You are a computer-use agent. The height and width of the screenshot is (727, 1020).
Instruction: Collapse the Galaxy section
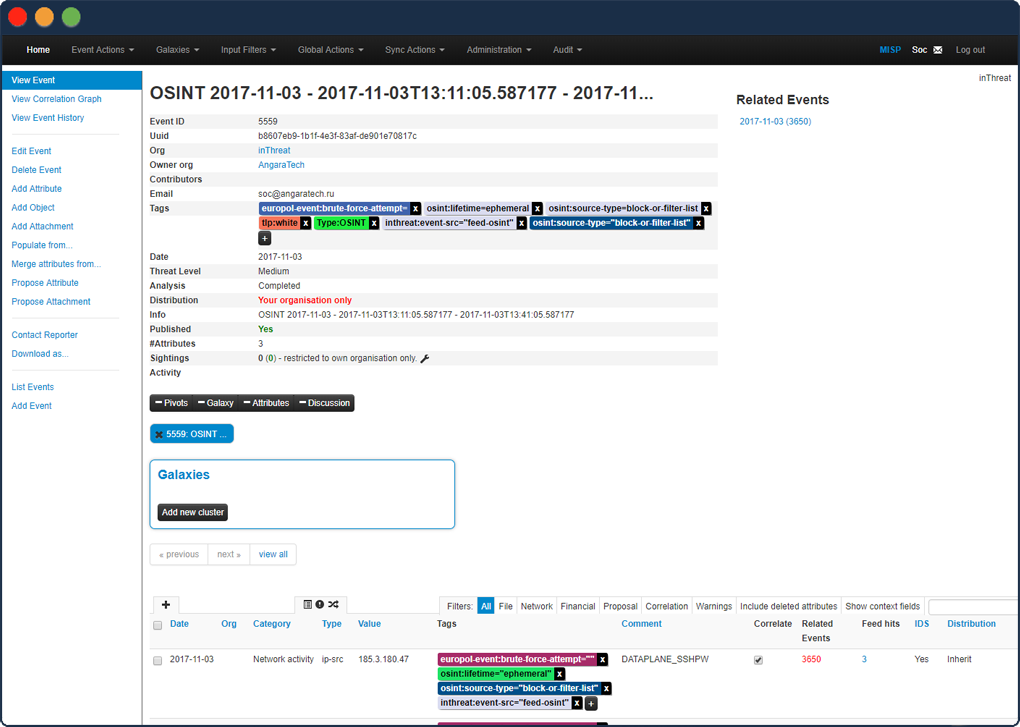216,403
